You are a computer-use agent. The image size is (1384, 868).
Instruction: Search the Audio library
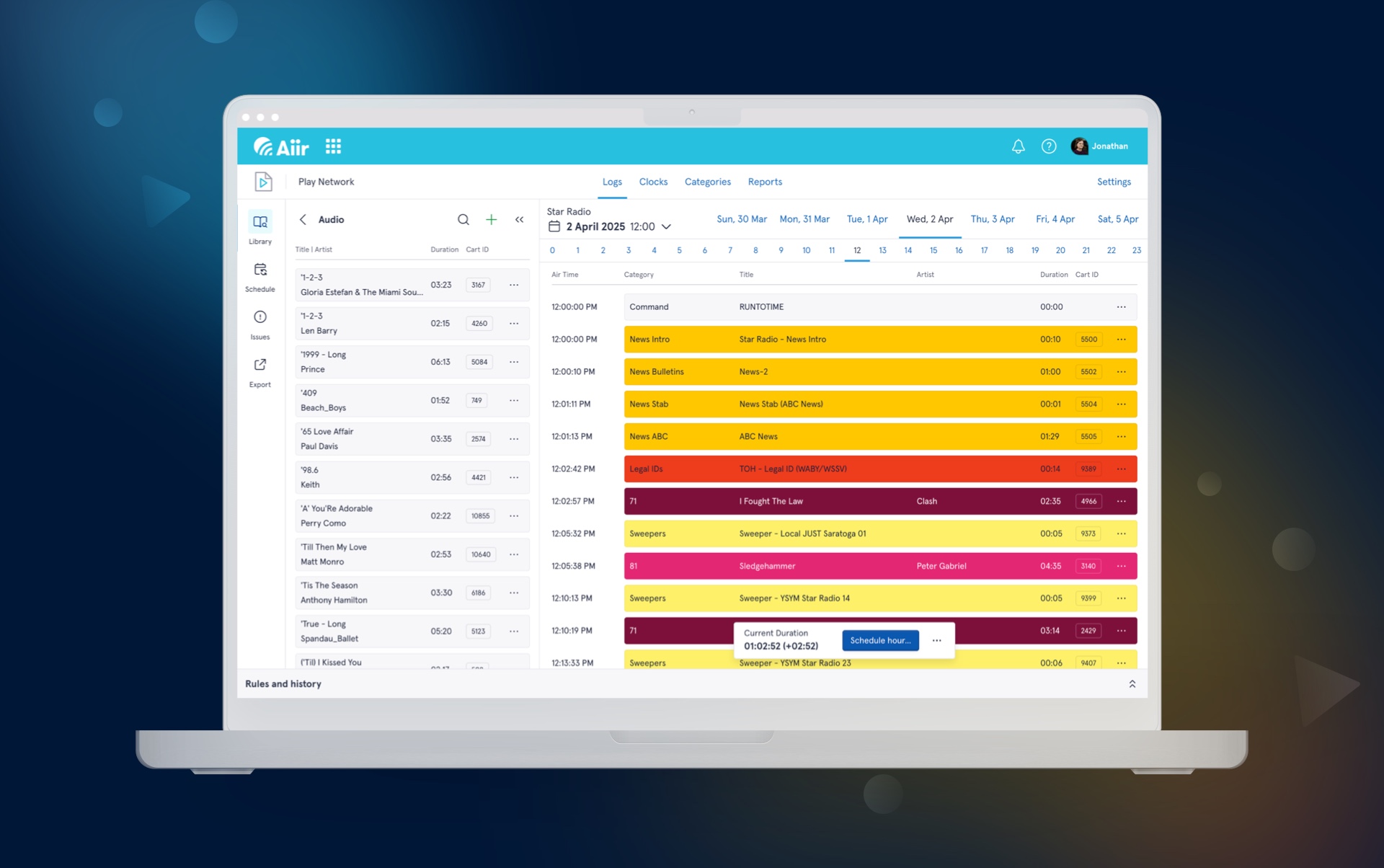pyautogui.click(x=463, y=219)
